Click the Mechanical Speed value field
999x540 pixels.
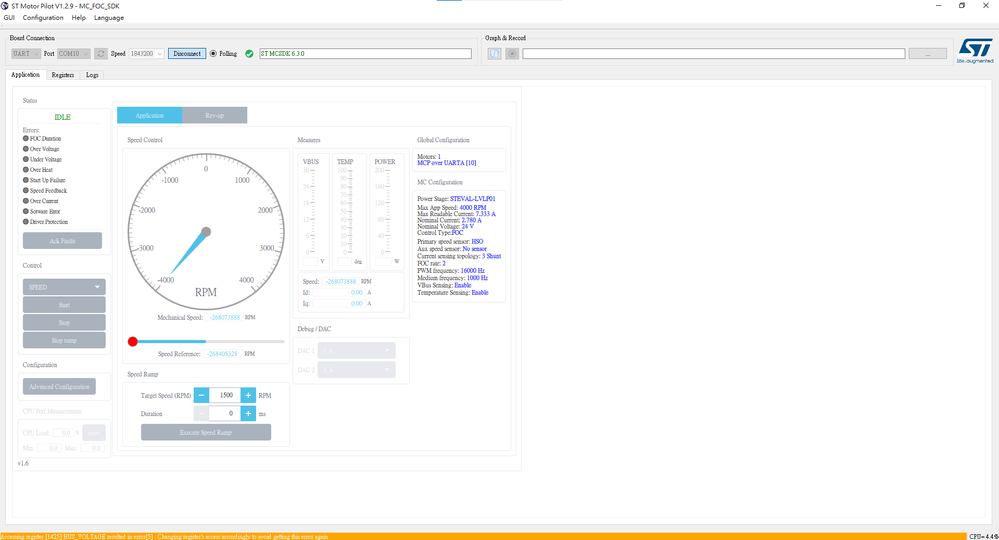(224, 317)
